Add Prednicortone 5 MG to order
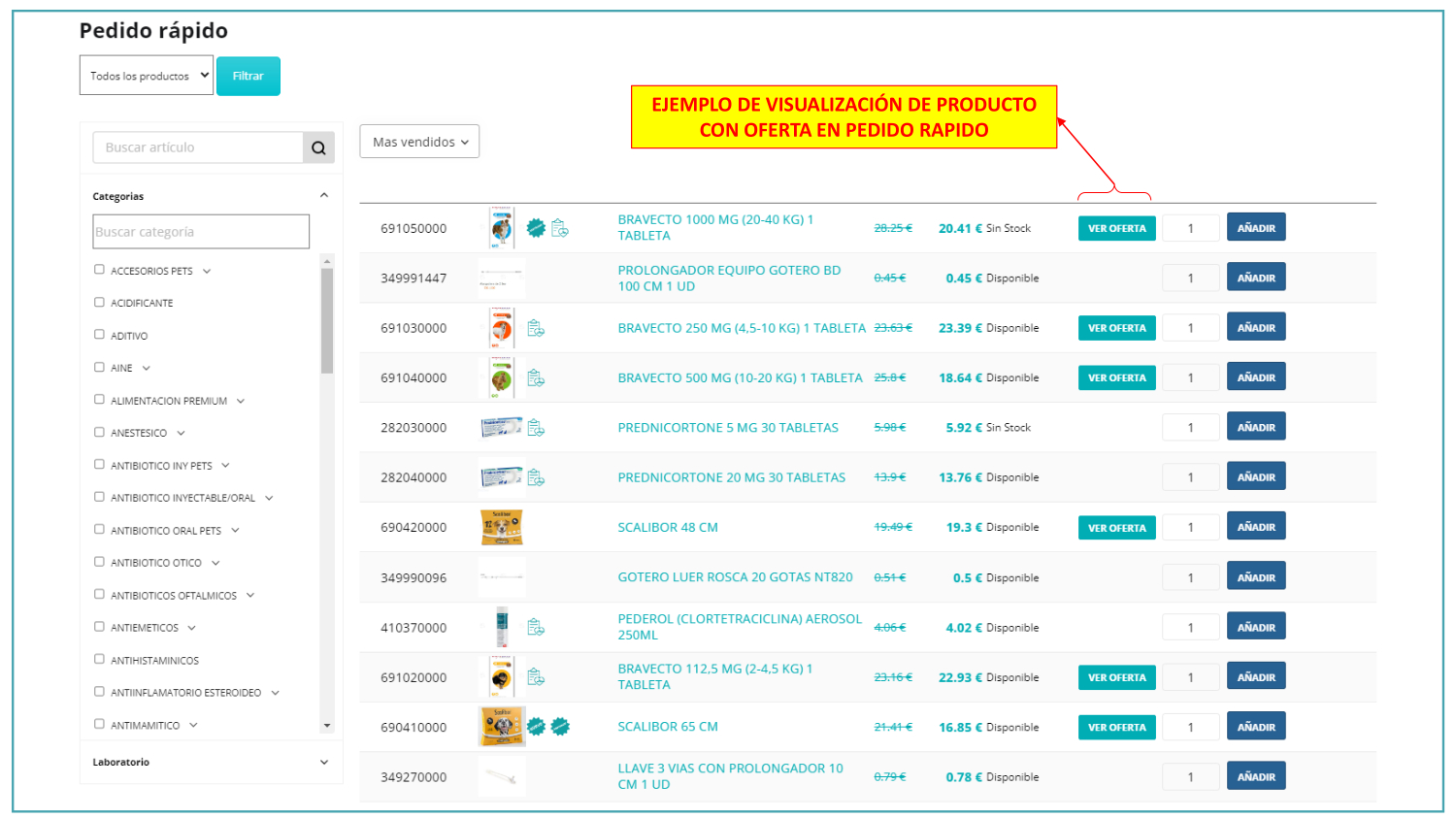This screenshot has width=1456, height=818. (1256, 427)
